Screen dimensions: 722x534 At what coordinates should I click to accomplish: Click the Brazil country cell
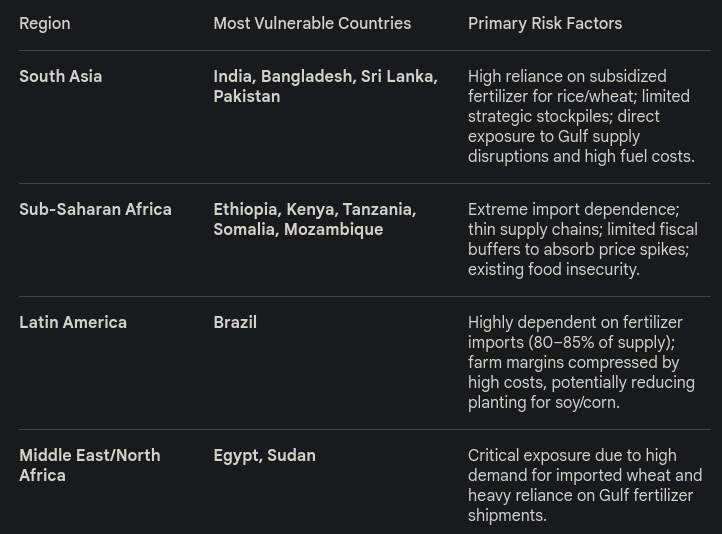point(235,323)
